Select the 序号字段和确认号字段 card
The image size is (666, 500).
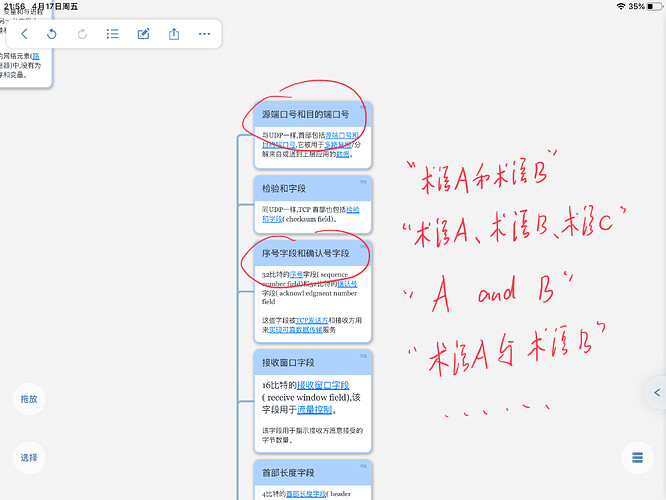pos(313,291)
